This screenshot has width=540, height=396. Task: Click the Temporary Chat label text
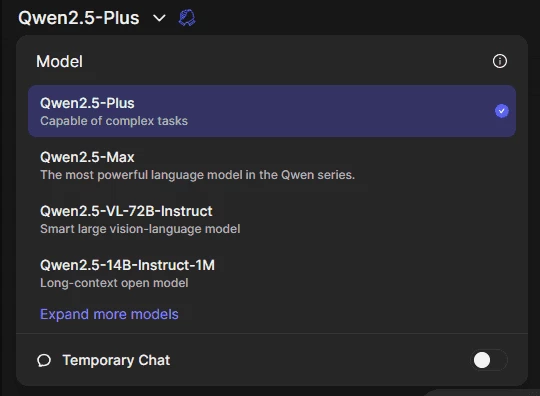[x=116, y=360]
